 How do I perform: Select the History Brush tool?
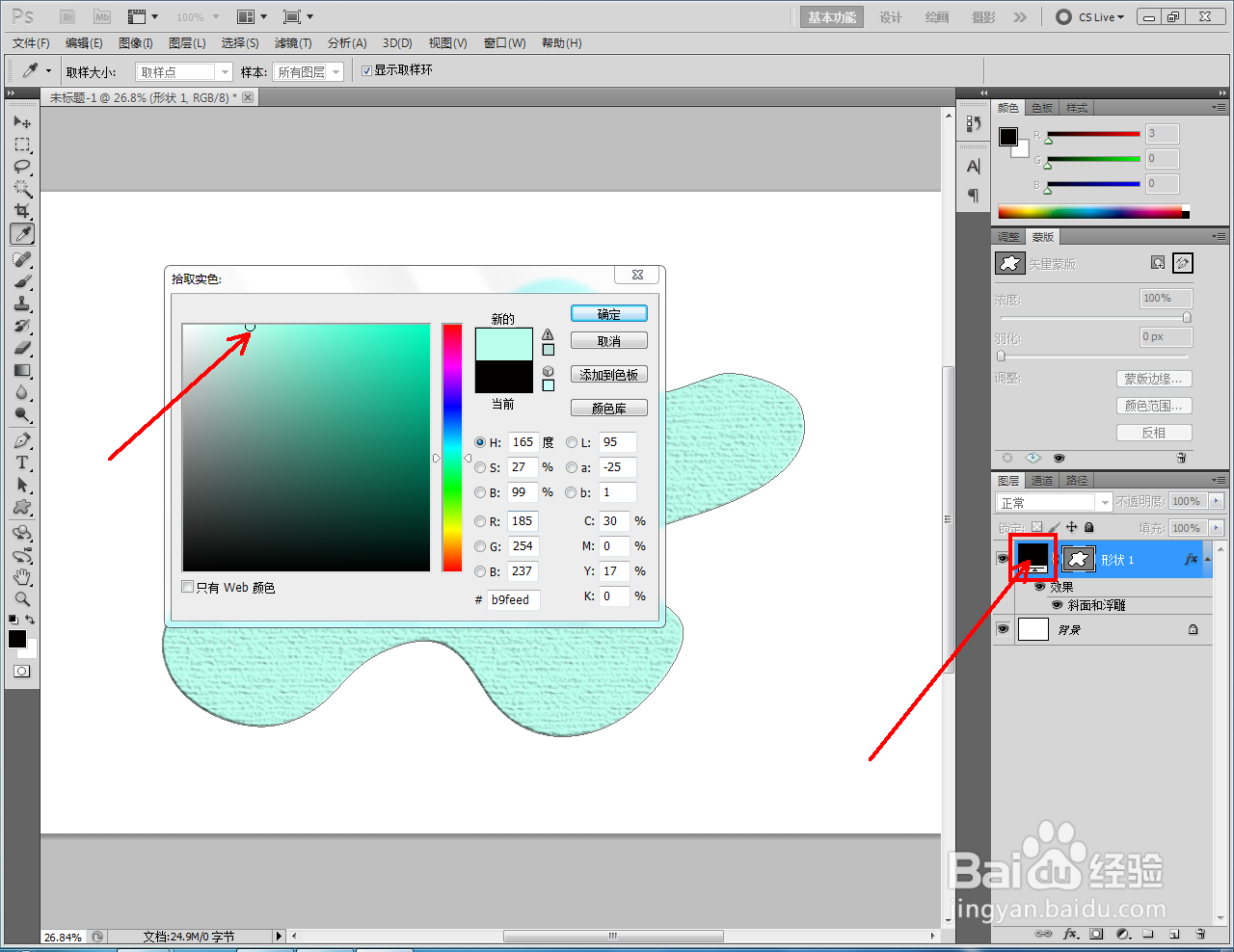click(22, 326)
